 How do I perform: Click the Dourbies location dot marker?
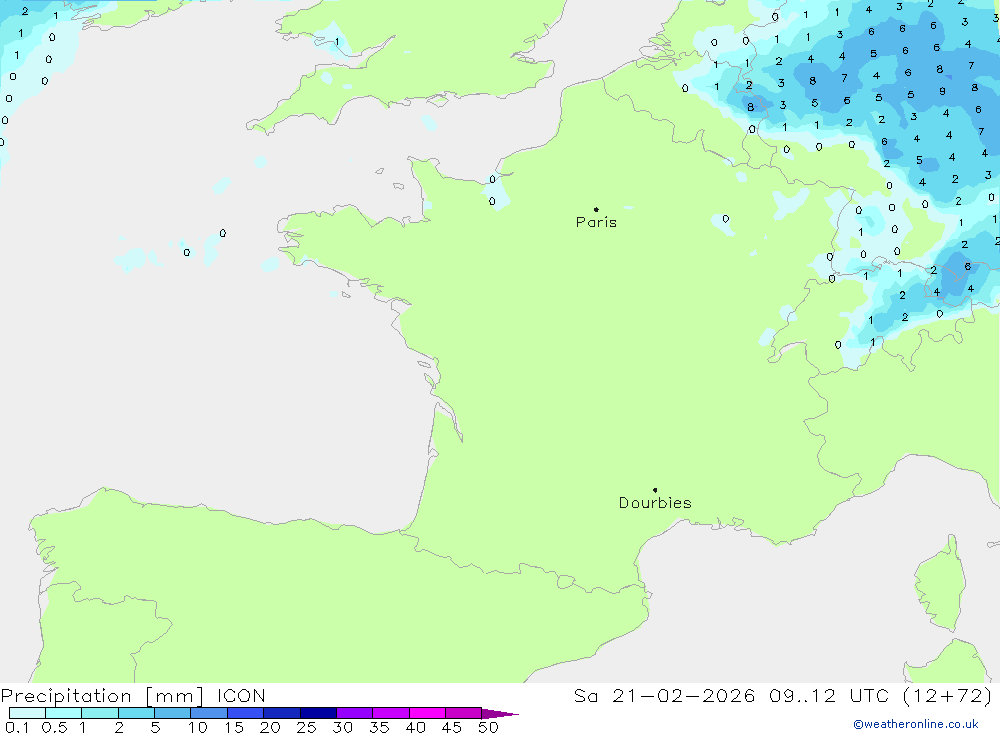click(655, 490)
